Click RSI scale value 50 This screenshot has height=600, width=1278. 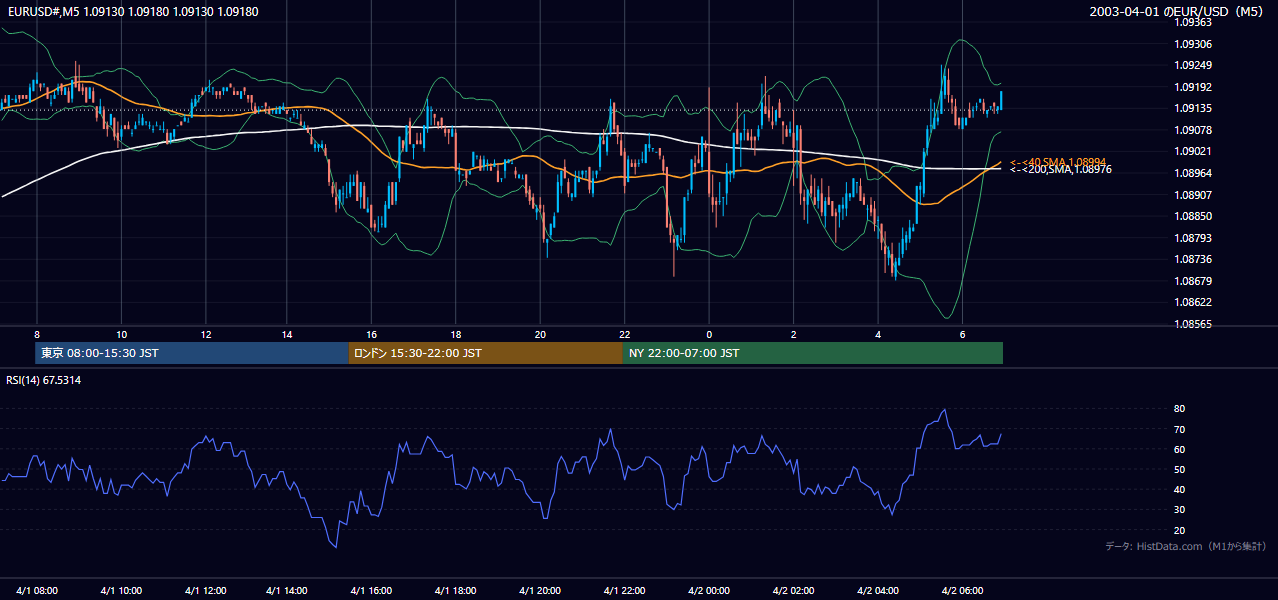1179,469
